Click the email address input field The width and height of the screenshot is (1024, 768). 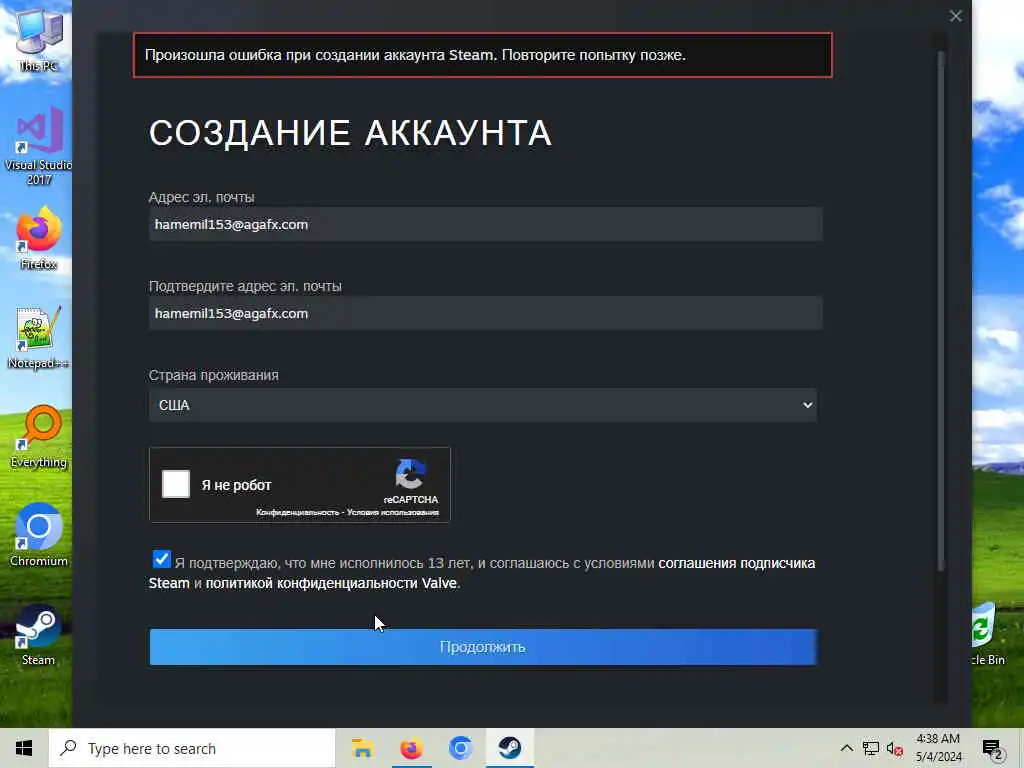coord(485,224)
